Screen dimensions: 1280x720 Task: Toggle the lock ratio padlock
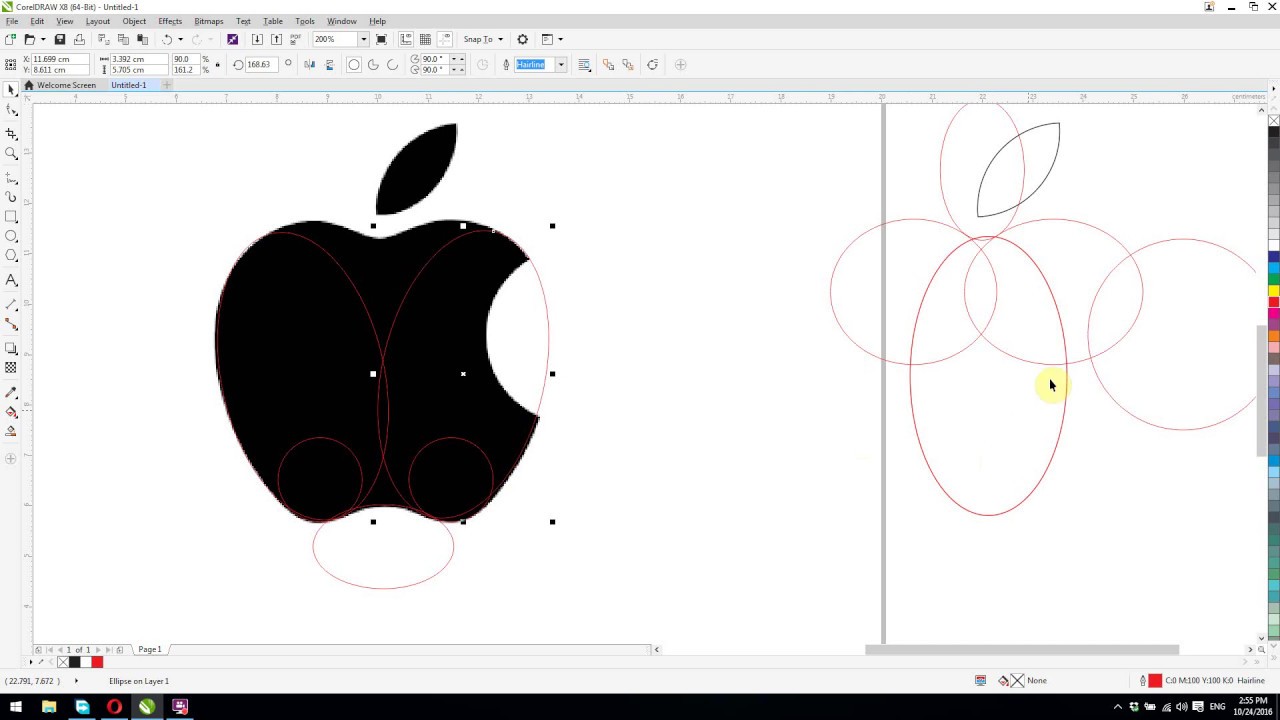(218, 65)
